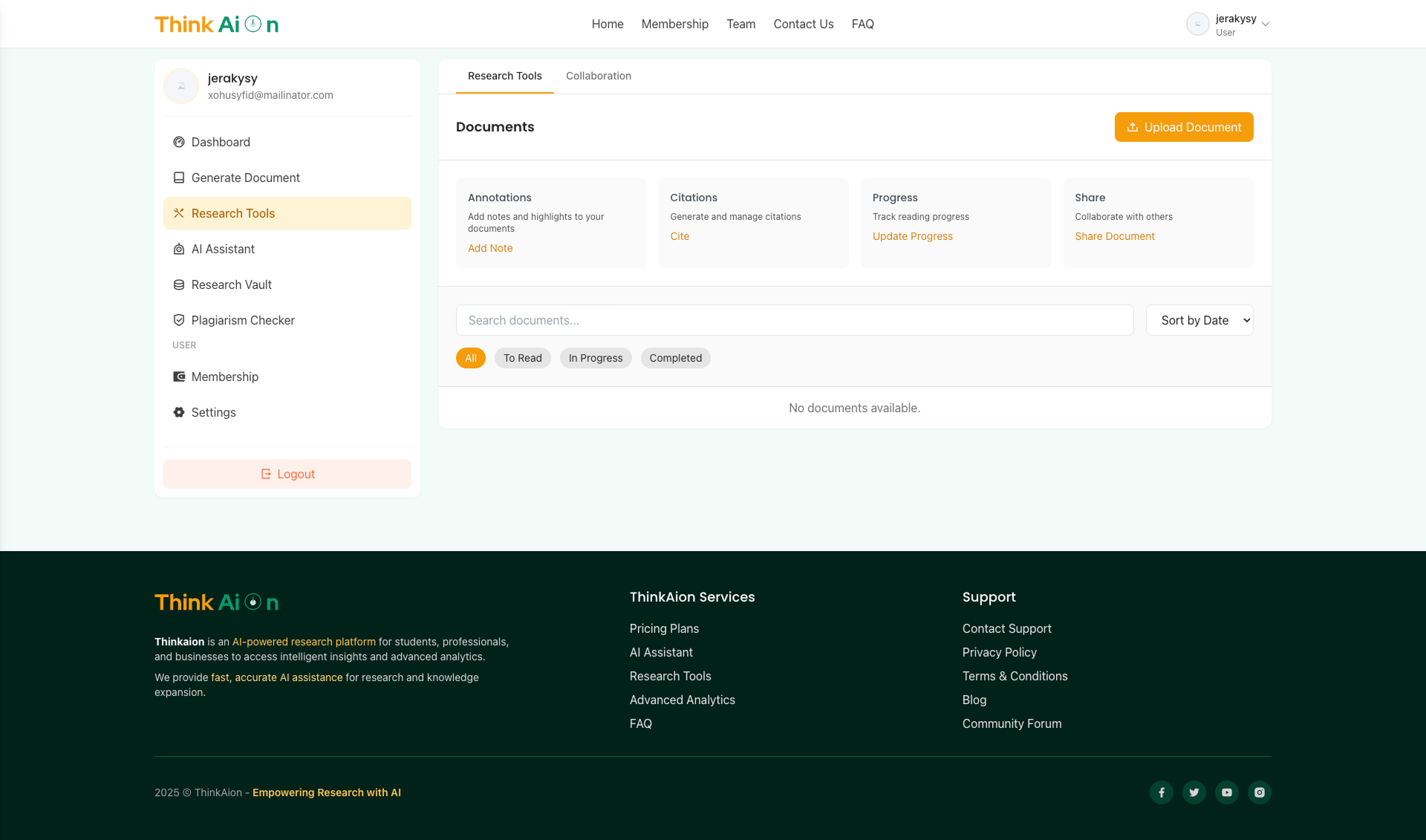Open the 'Share Document' link

[x=1114, y=236]
